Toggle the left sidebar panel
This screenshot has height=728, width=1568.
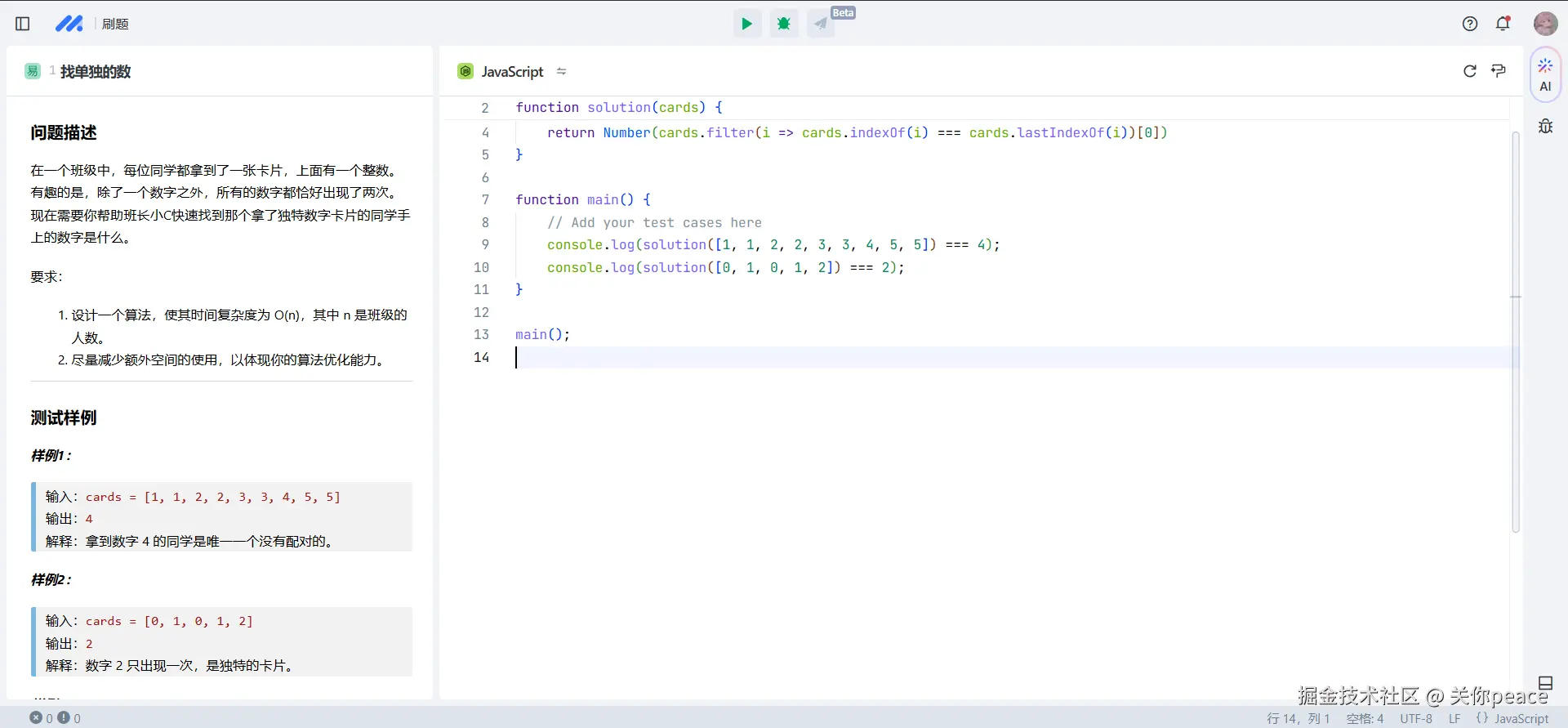(x=23, y=24)
